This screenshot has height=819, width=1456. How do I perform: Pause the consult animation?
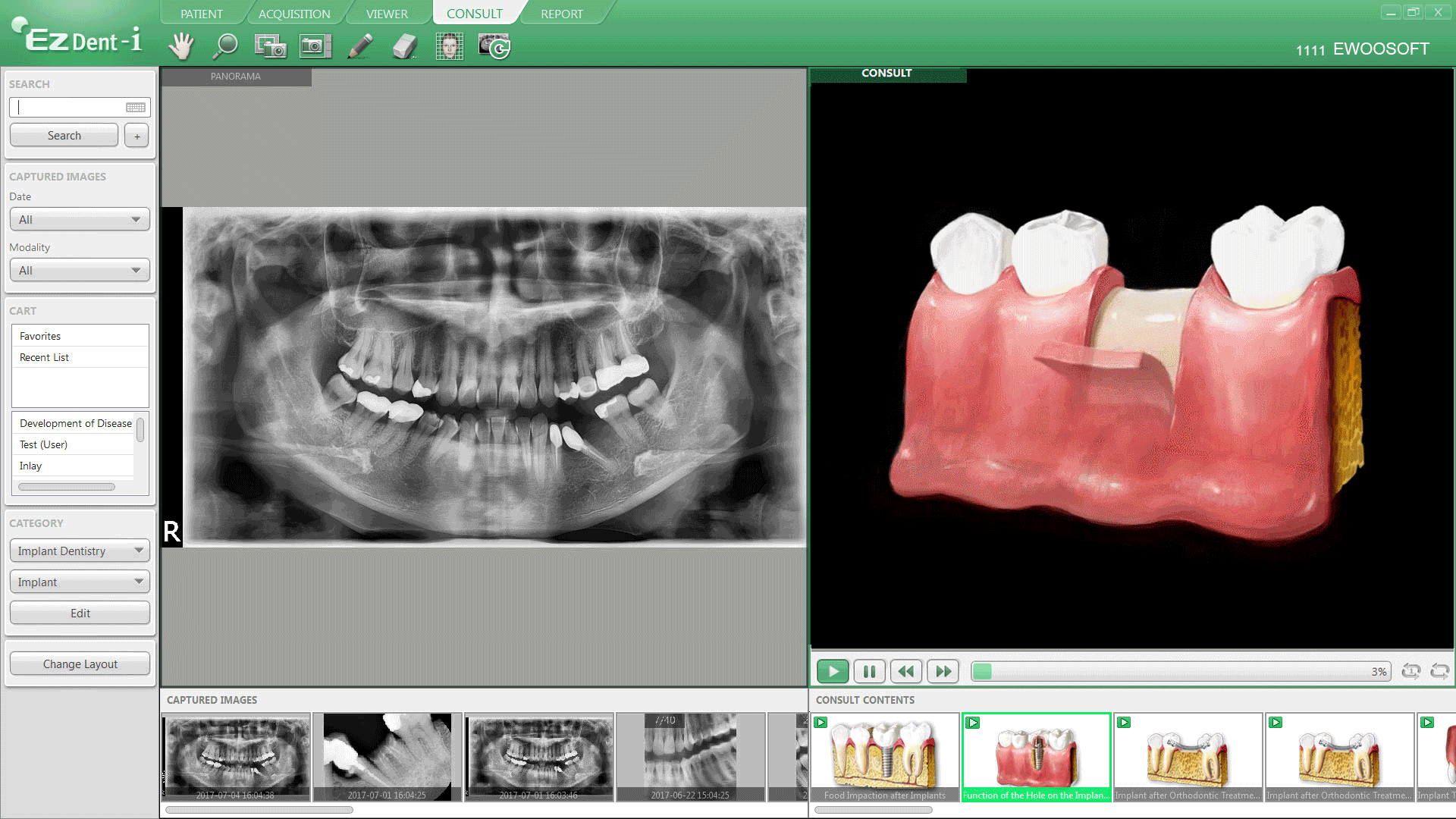tap(869, 671)
